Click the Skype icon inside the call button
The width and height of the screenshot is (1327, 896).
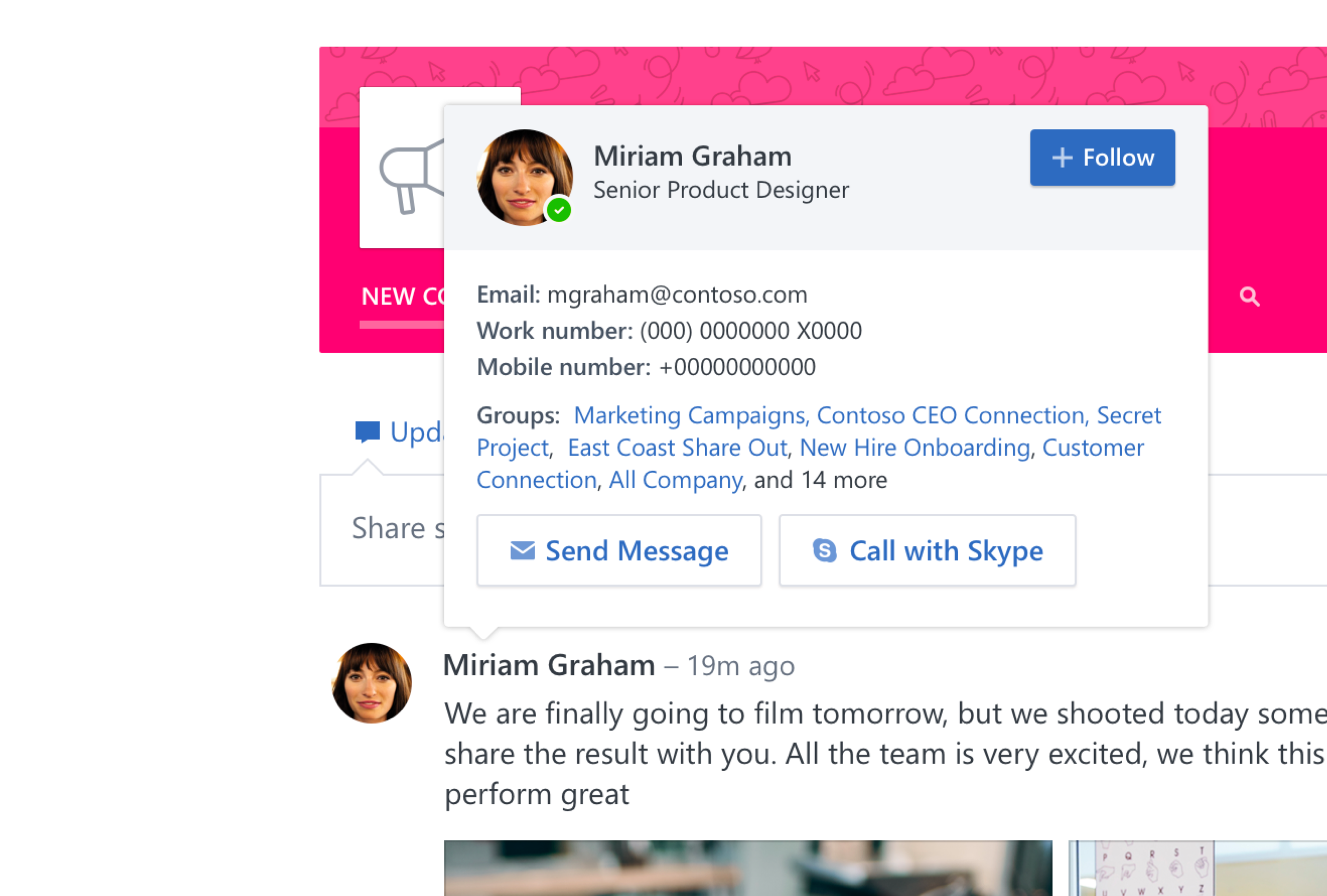825,550
